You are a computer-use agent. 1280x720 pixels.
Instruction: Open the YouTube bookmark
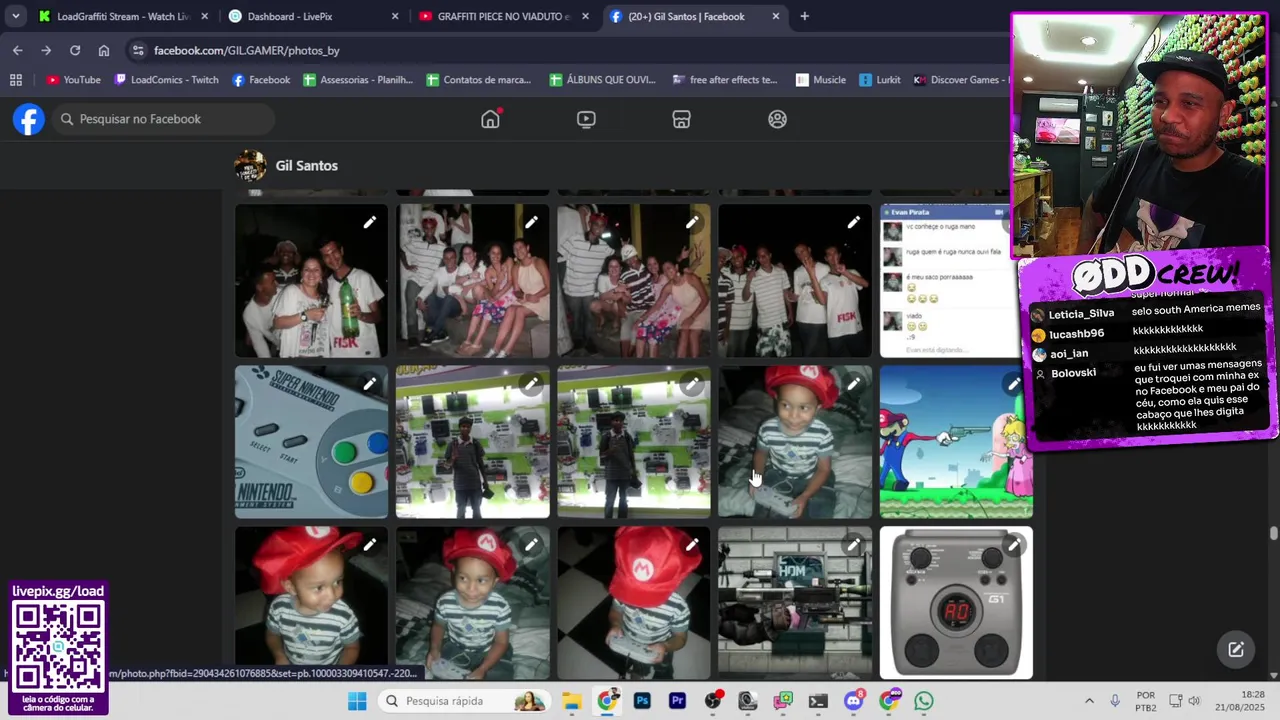pyautogui.click(x=73, y=80)
